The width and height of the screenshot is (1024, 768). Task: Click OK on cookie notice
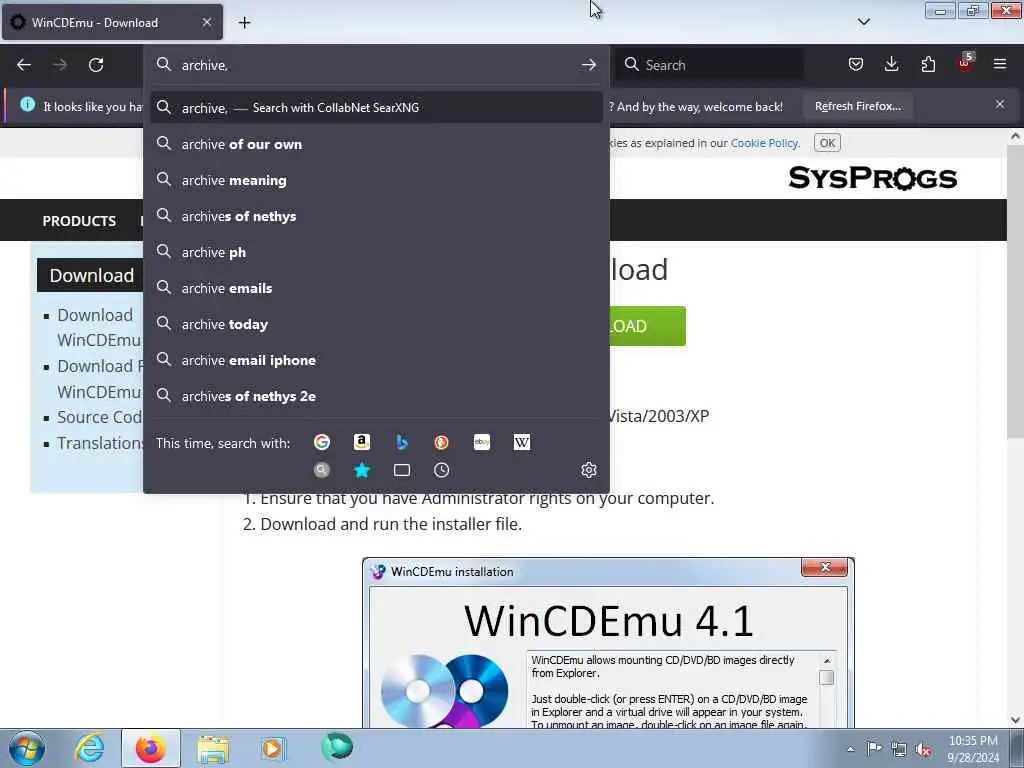point(827,143)
